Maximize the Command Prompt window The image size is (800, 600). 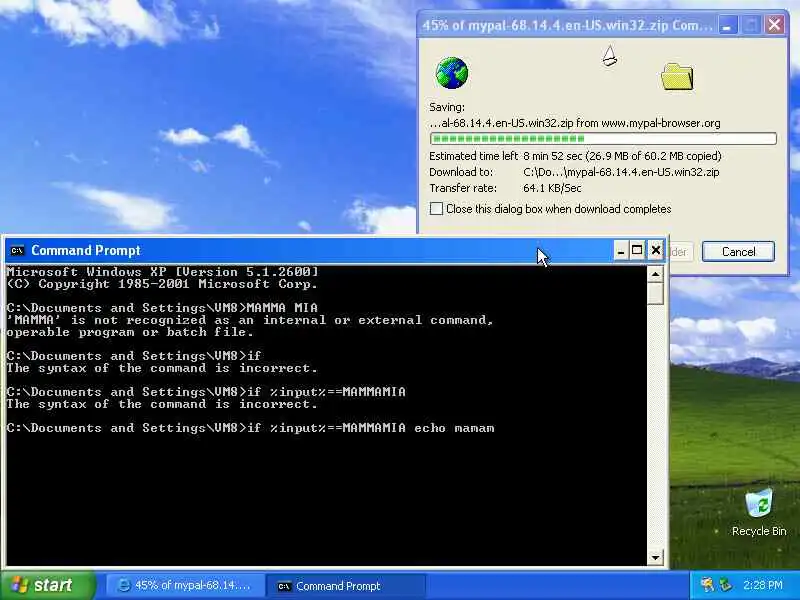pyautogui.click(x=637, y=251)
